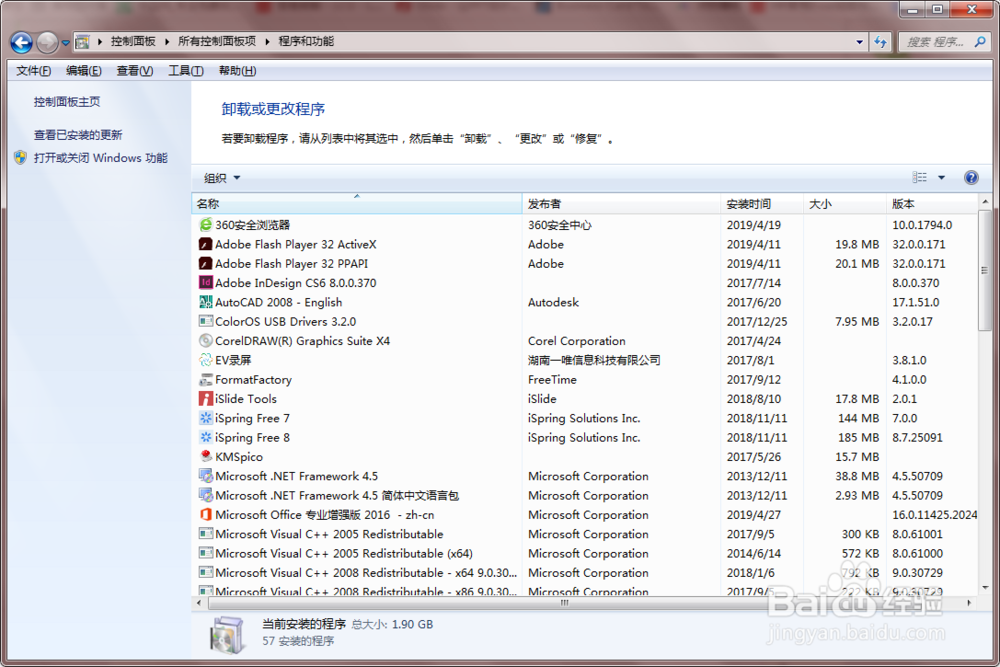Click the Microsoft Office 专业增强版 2016 icon

205,515
